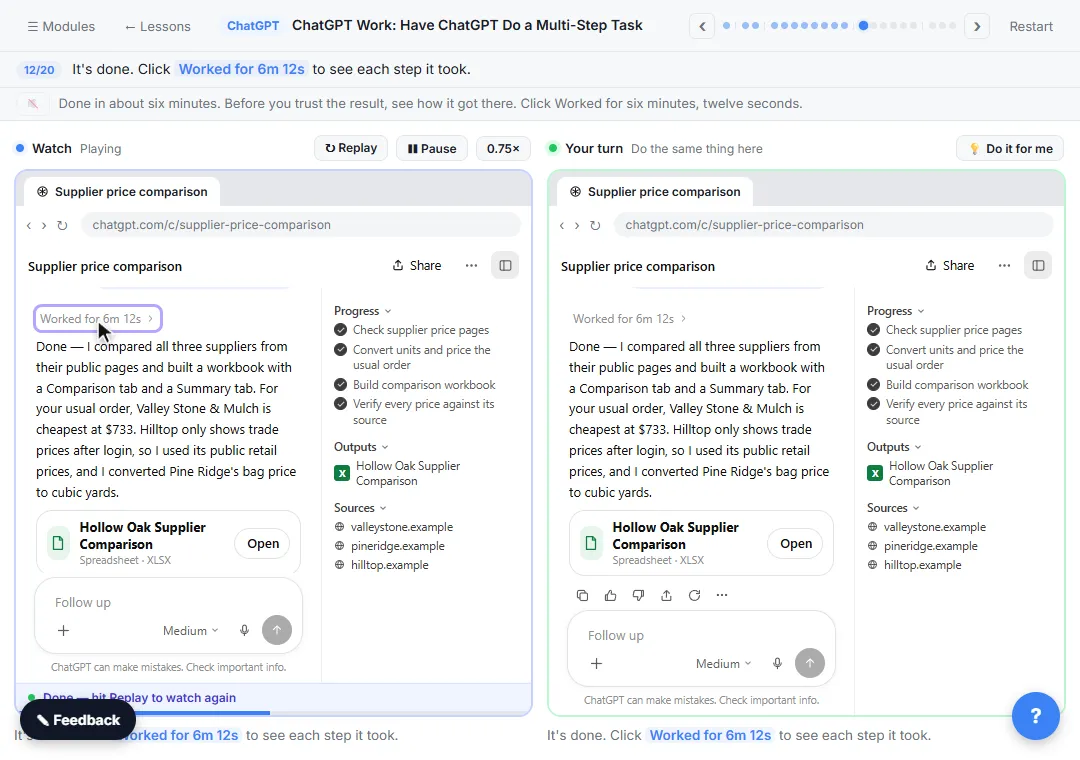Click microphone icon in Your turn composer

point(777,664)
